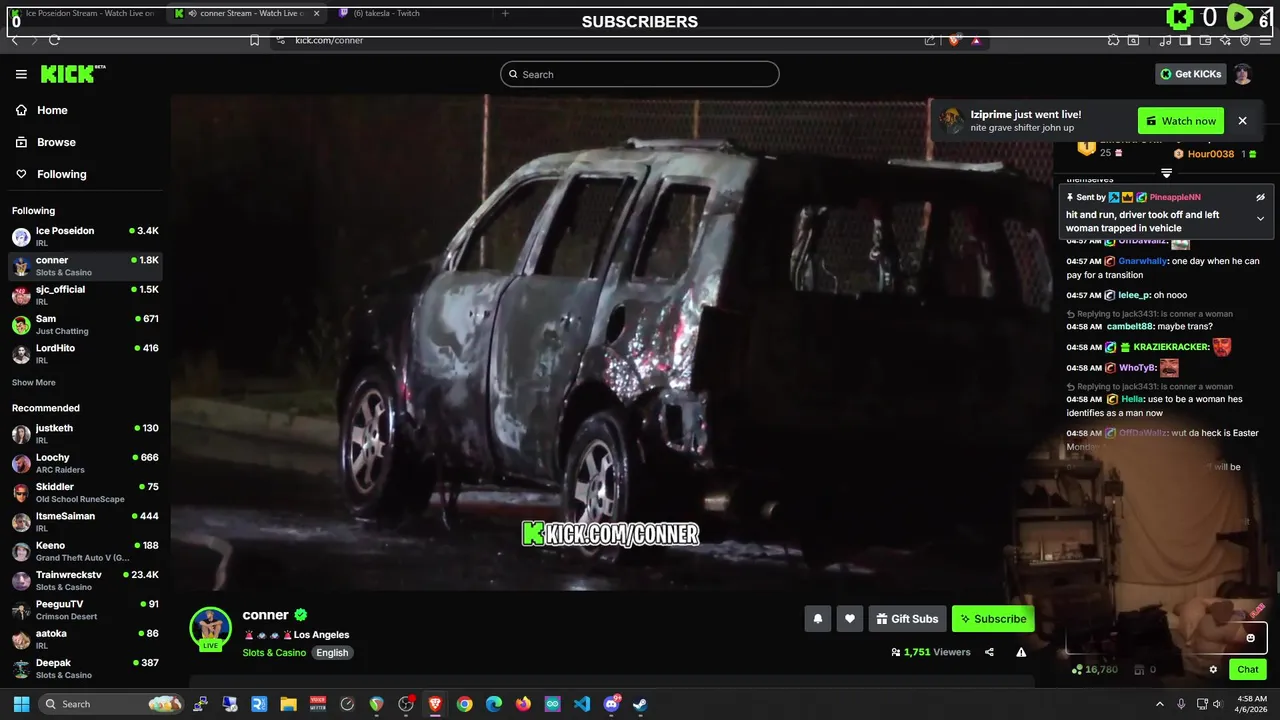Click Gift Subs button
The width and height of the screenshot is (1280, 720).
coord(907,619)
